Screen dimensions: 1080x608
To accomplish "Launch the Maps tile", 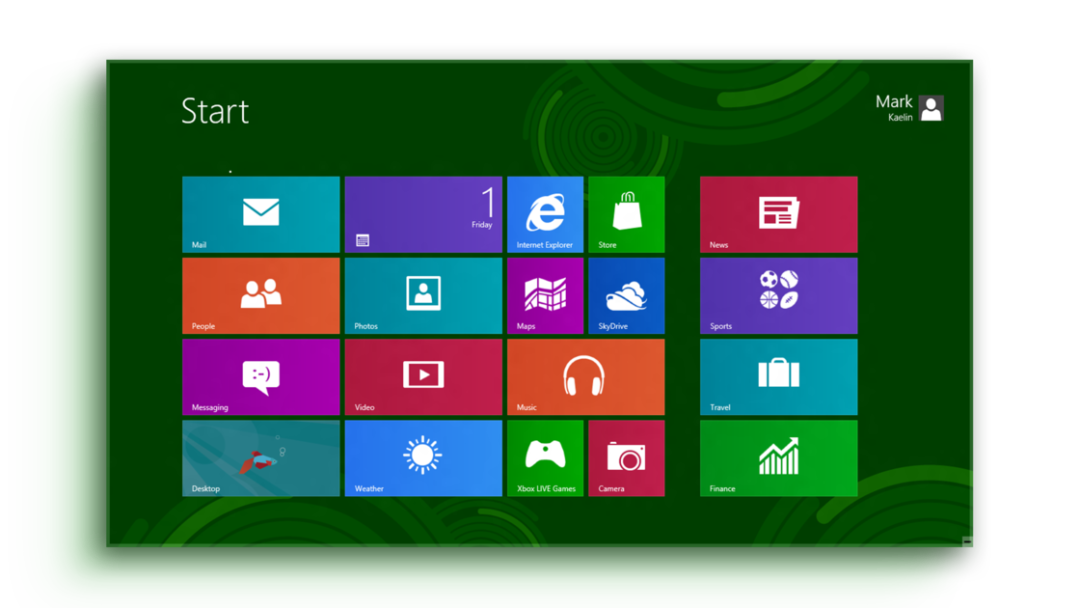I will (545, 295).
